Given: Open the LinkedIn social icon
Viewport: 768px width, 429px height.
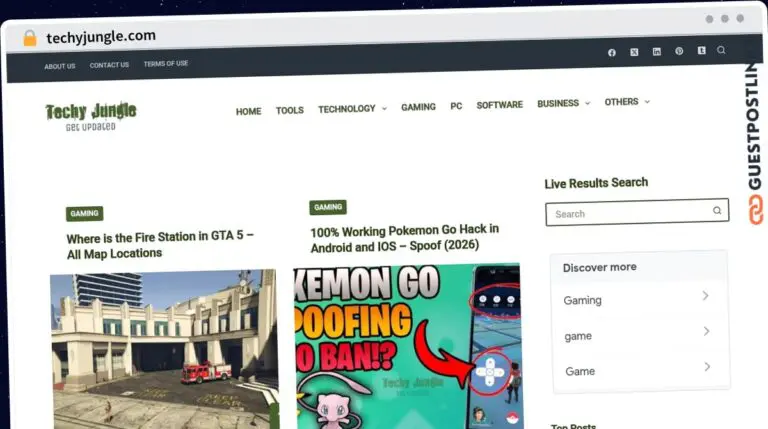Looking at the screenshot, I should [x=657, y=51].
